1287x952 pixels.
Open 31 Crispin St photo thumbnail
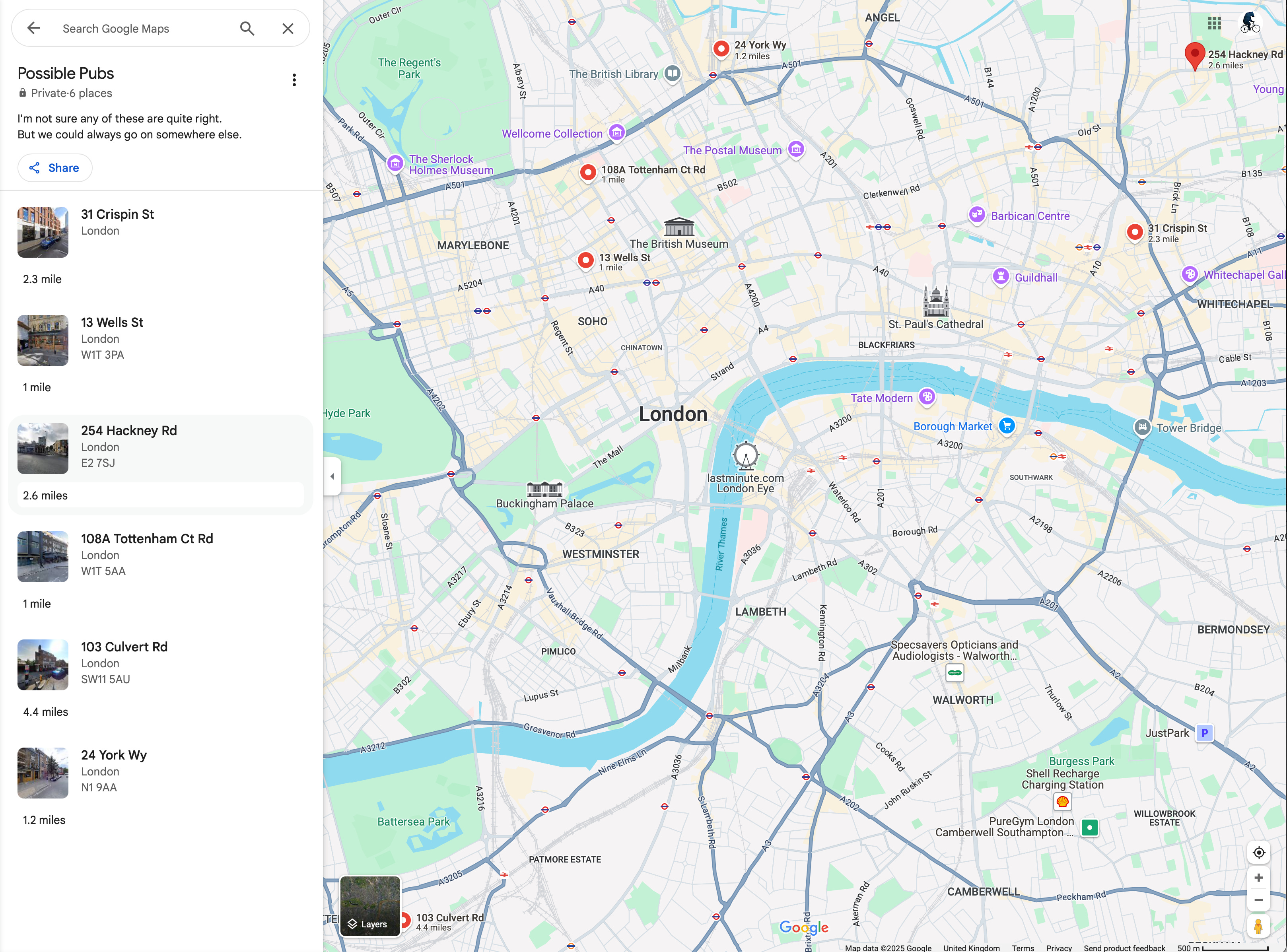(x=43, y=232)
